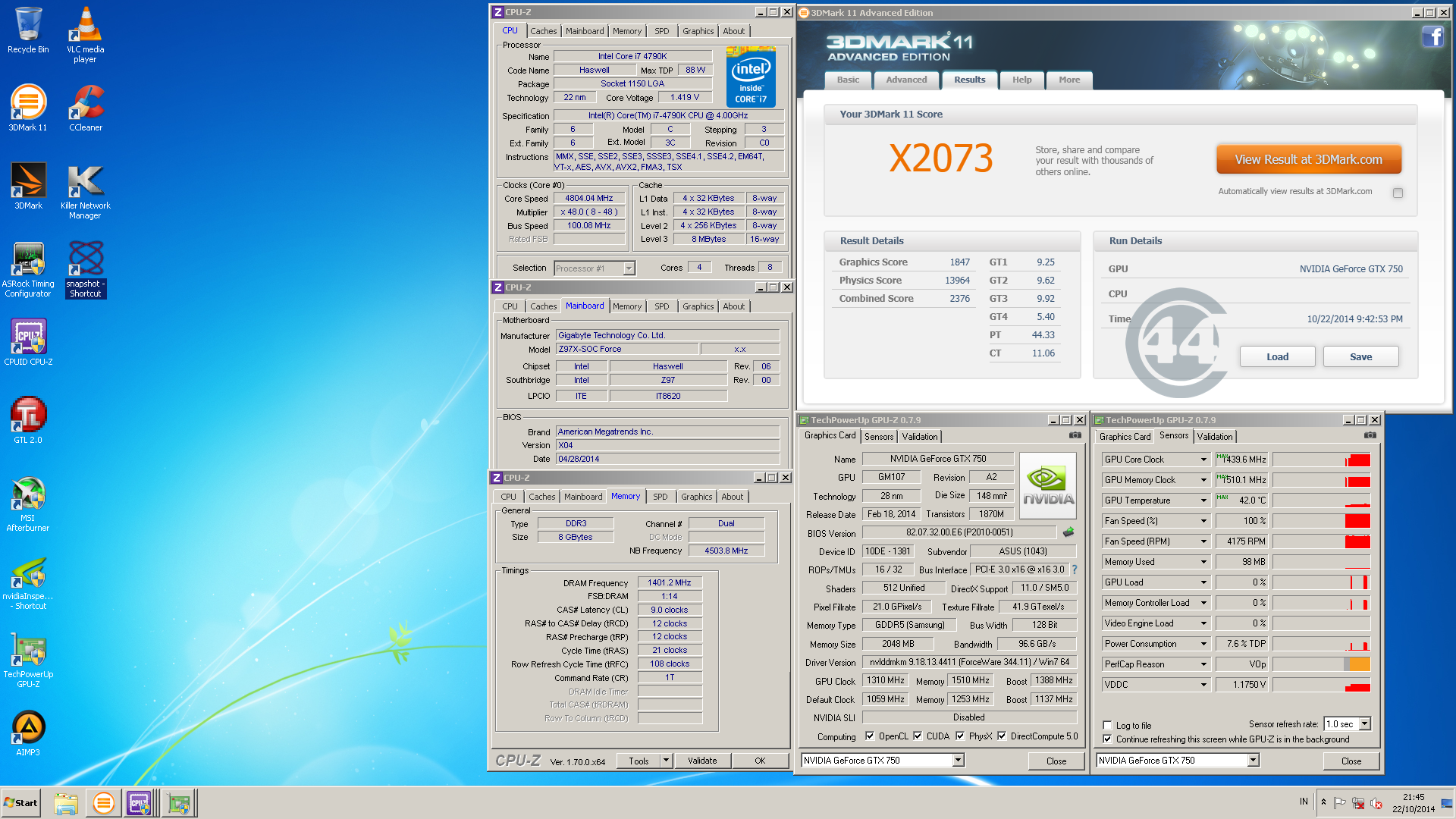1456x819 pixels.
Task: Click the BIOS save chip icon in GPU-Z
Action: [1068, 532]
